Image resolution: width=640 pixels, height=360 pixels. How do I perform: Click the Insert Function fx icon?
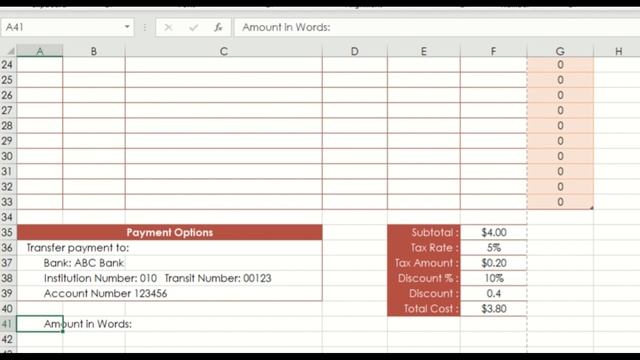pos(218,27)
